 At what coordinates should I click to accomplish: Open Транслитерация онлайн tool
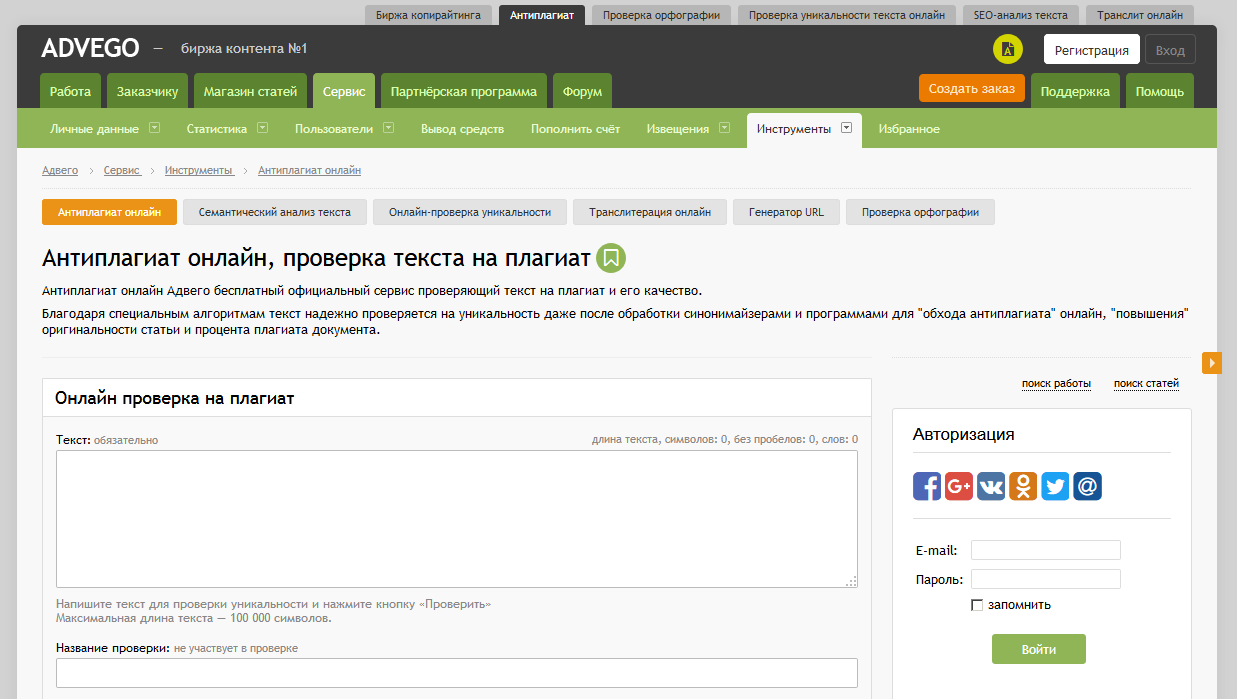point(650,212)
